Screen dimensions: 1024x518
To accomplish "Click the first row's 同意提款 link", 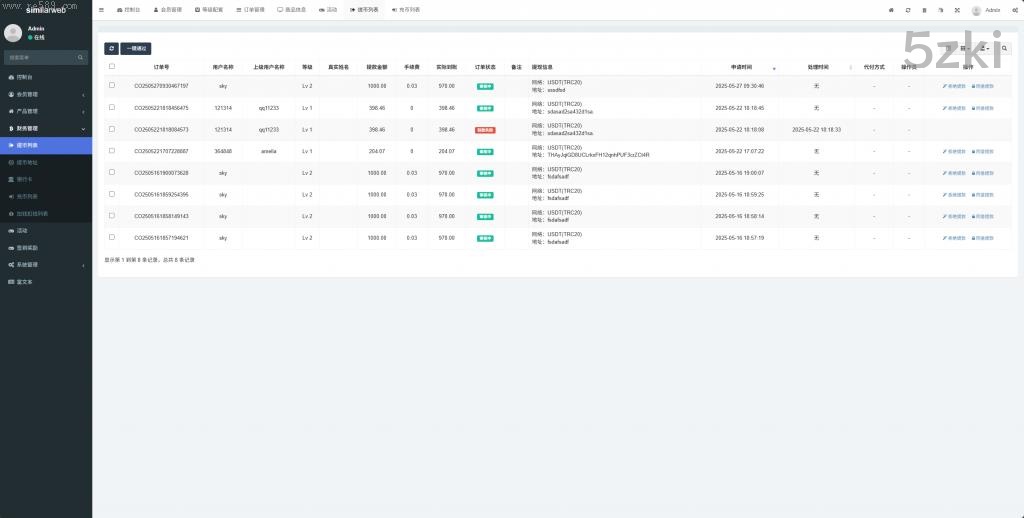I will point(983,86).
